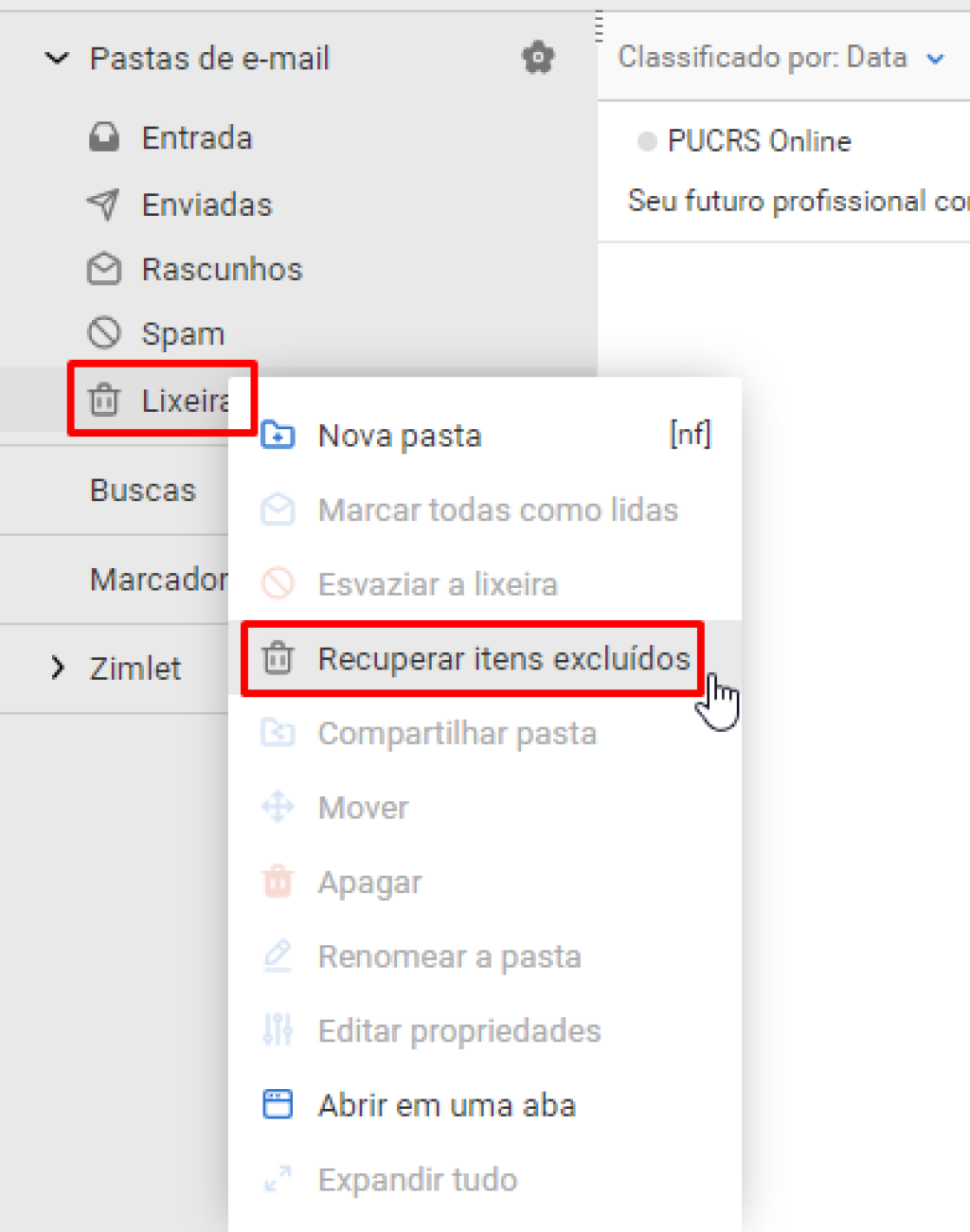
Task: Click the Rascunhos envelope icon
Action: (x=104, y=269)
